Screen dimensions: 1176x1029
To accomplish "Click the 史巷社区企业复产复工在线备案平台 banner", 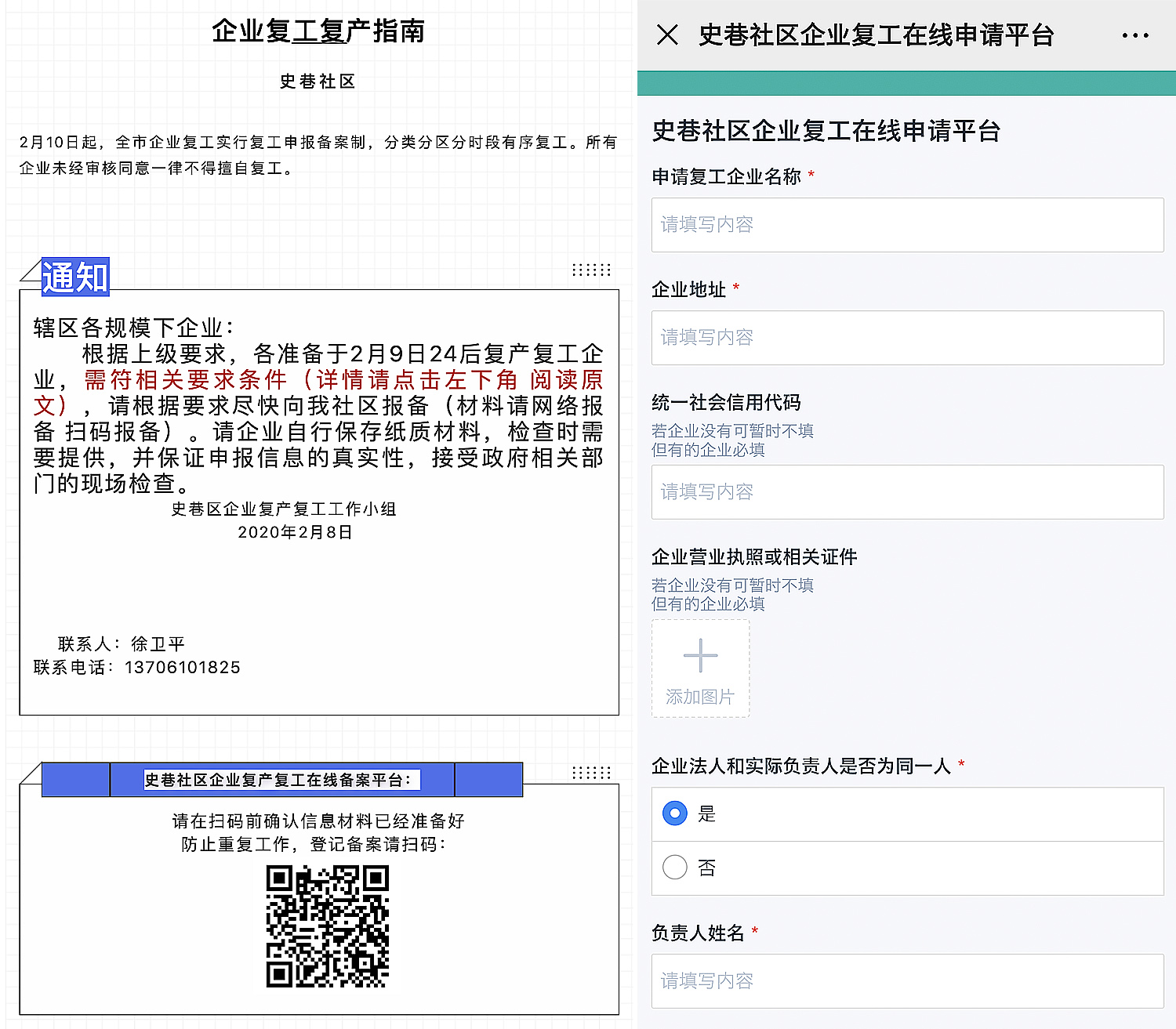I will 282,780.
